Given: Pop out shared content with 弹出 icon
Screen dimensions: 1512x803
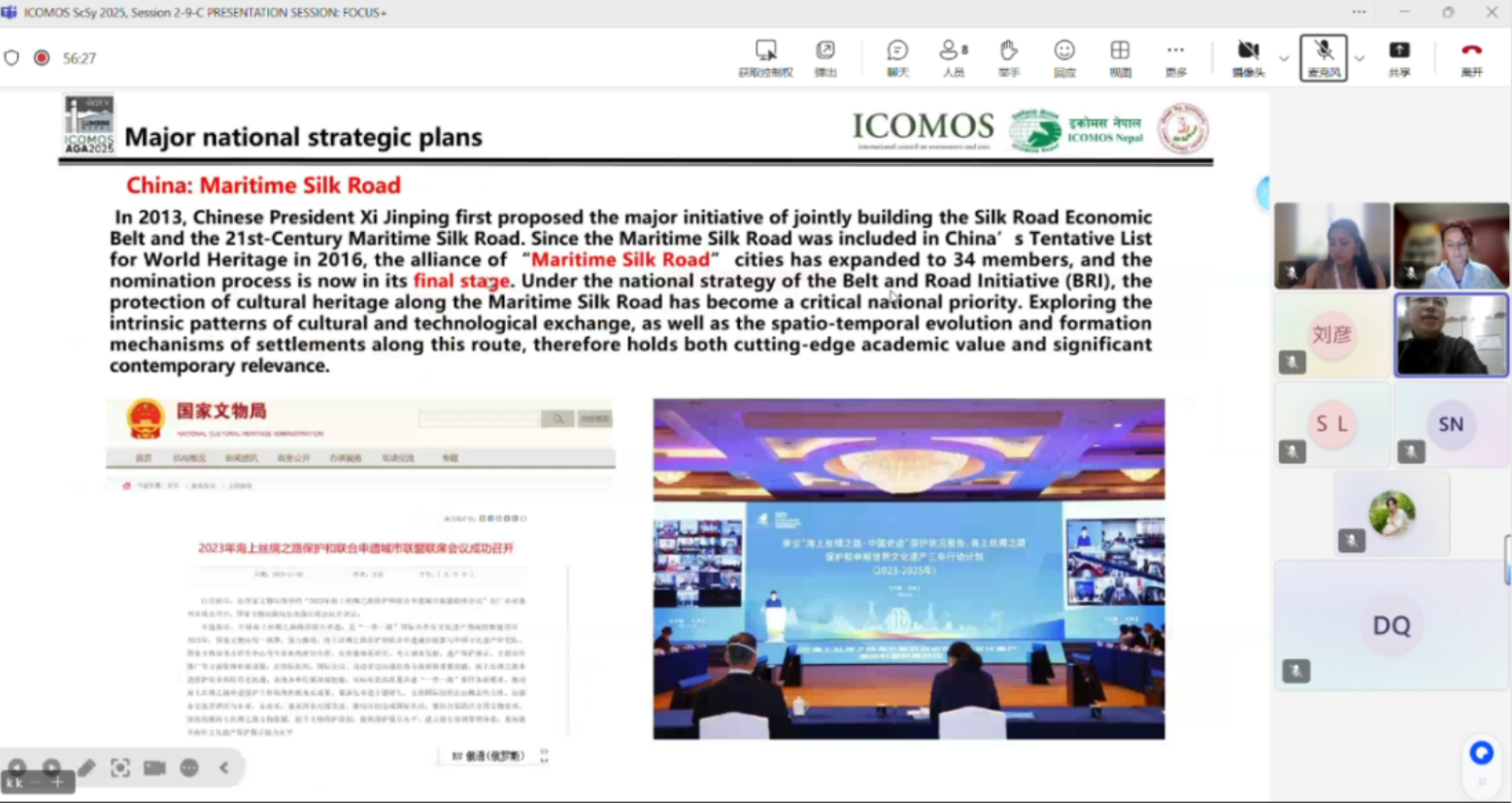Looking at the screenshot, I should pyautogui.click(x=825, y=57).
